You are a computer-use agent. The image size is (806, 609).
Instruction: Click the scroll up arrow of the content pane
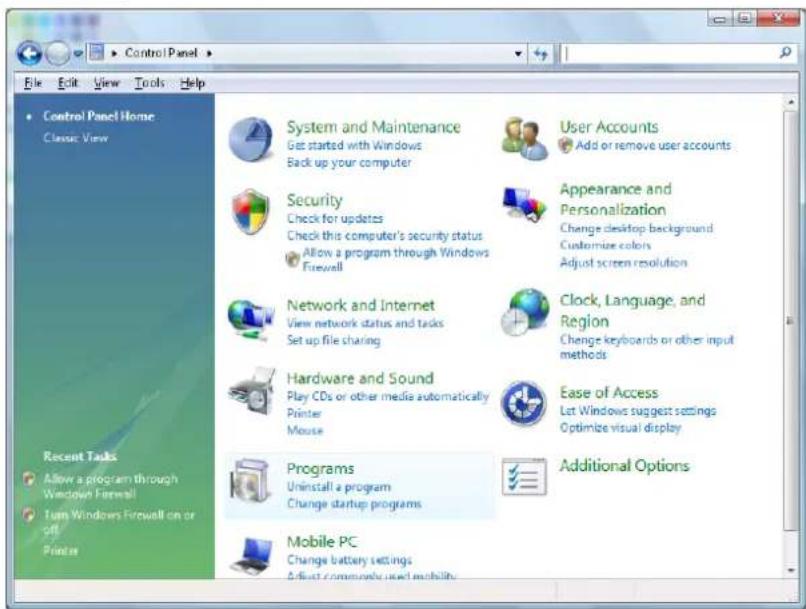click(x=791, y=102)
